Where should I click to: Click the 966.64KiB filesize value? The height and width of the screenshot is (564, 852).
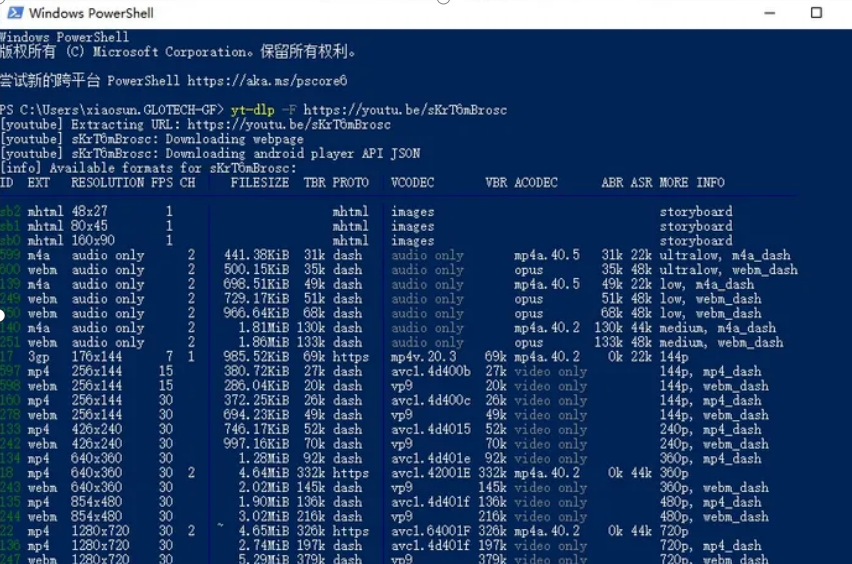(256, 314)
